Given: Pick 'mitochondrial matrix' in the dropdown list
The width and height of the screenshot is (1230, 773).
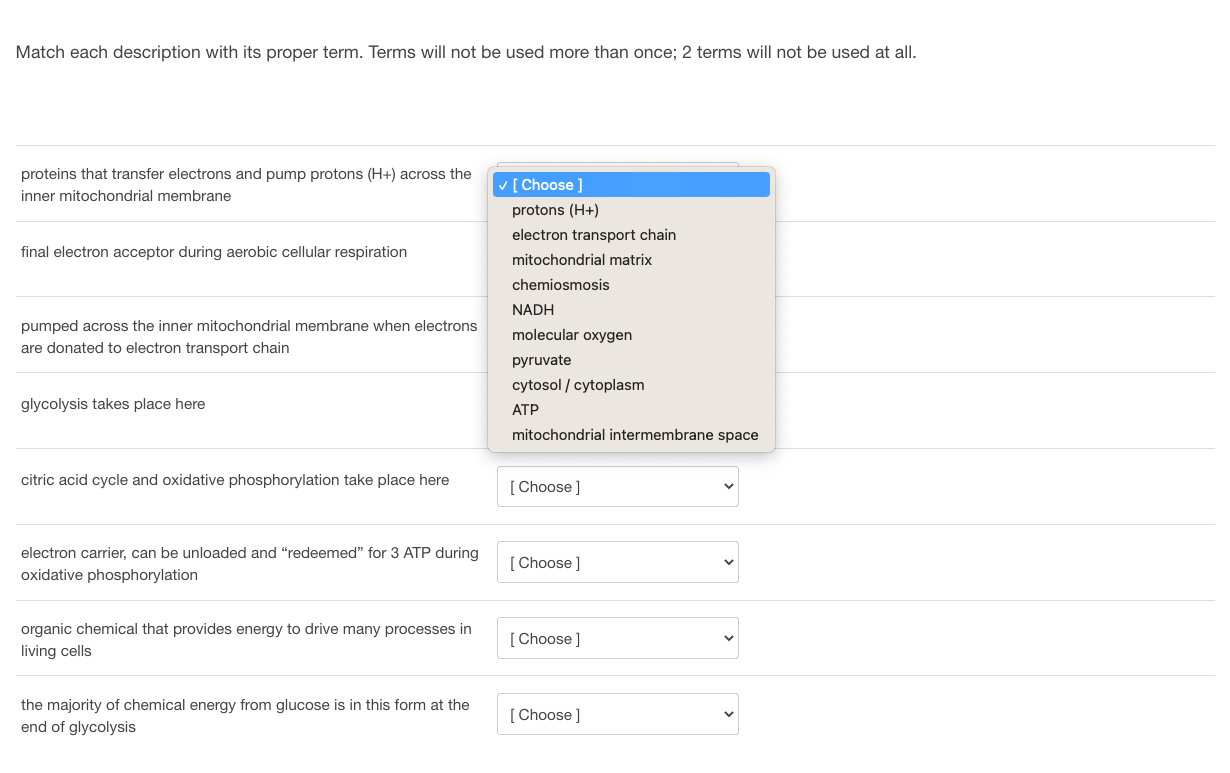Looking at the screenshot, I should (x=582, y=260).
